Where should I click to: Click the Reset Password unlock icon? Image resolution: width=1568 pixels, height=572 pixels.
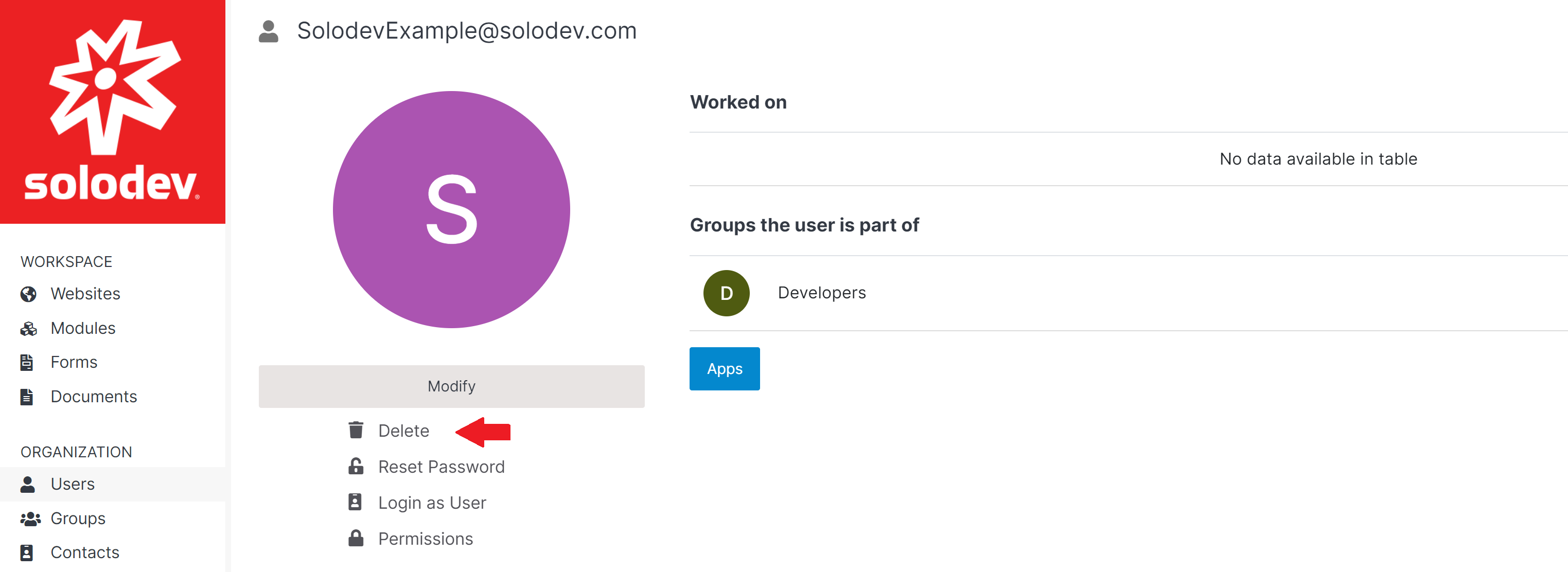[356, 467]
